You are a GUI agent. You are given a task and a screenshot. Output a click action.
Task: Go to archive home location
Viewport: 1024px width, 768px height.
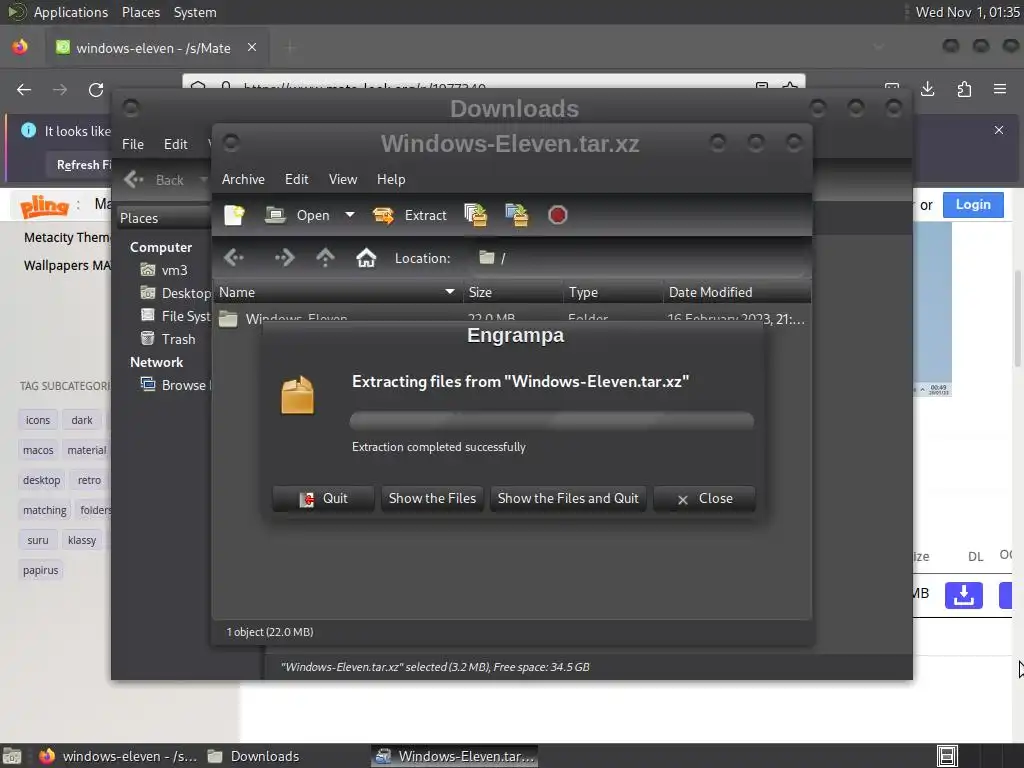pos(366,258)
